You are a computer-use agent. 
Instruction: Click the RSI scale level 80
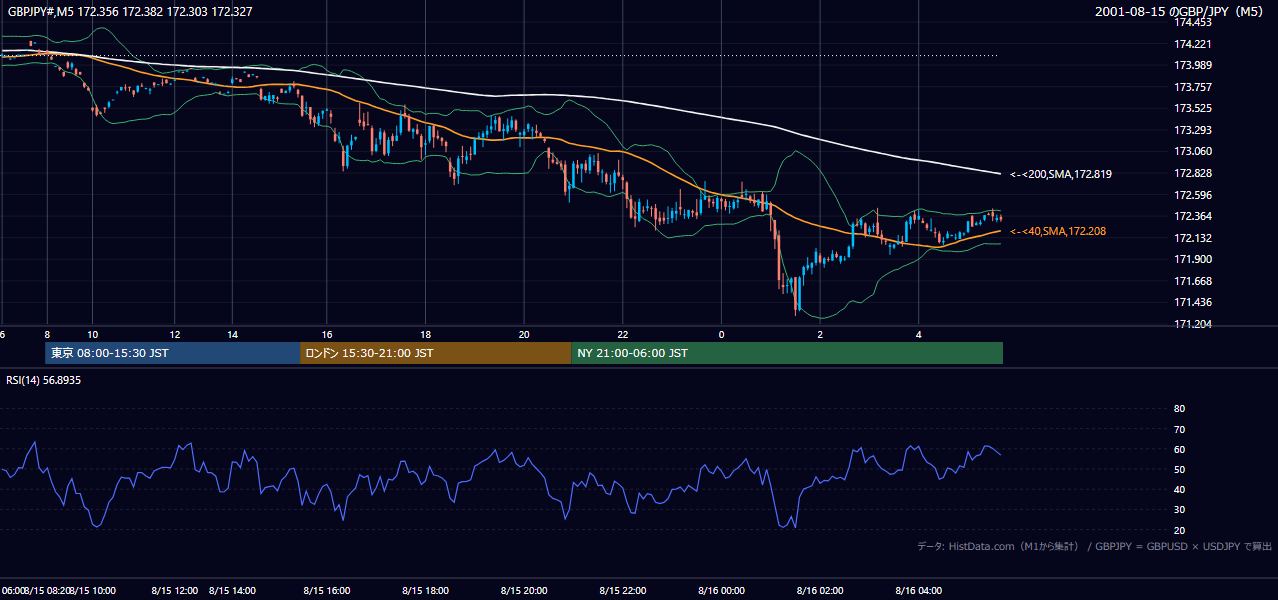pyautogui.click(x=1179, y=409)
